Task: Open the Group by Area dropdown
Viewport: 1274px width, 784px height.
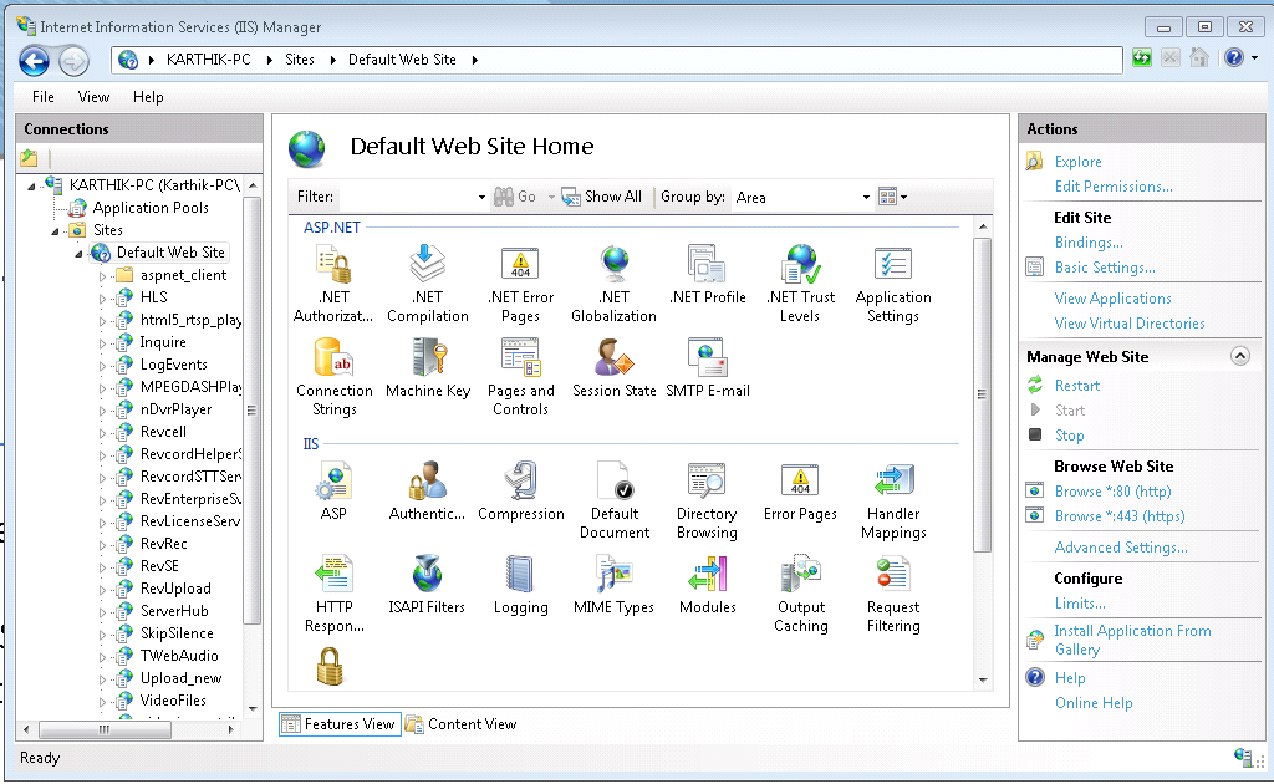Action: [x=804, y=197]
